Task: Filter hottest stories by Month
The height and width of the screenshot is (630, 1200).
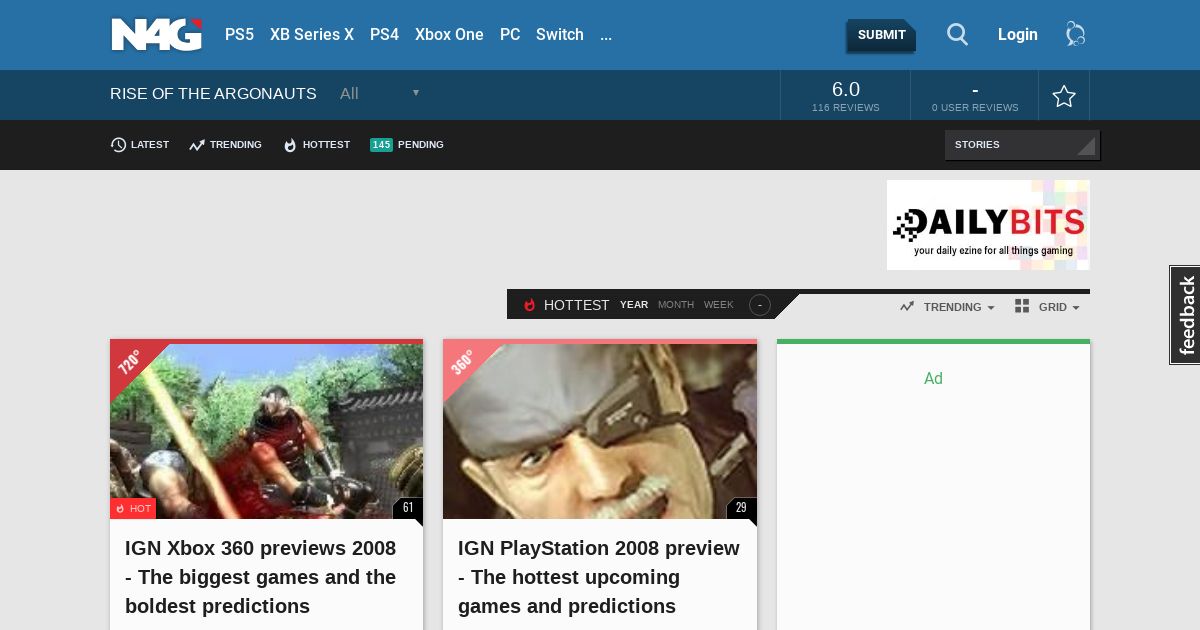Action: coord(676,305)
